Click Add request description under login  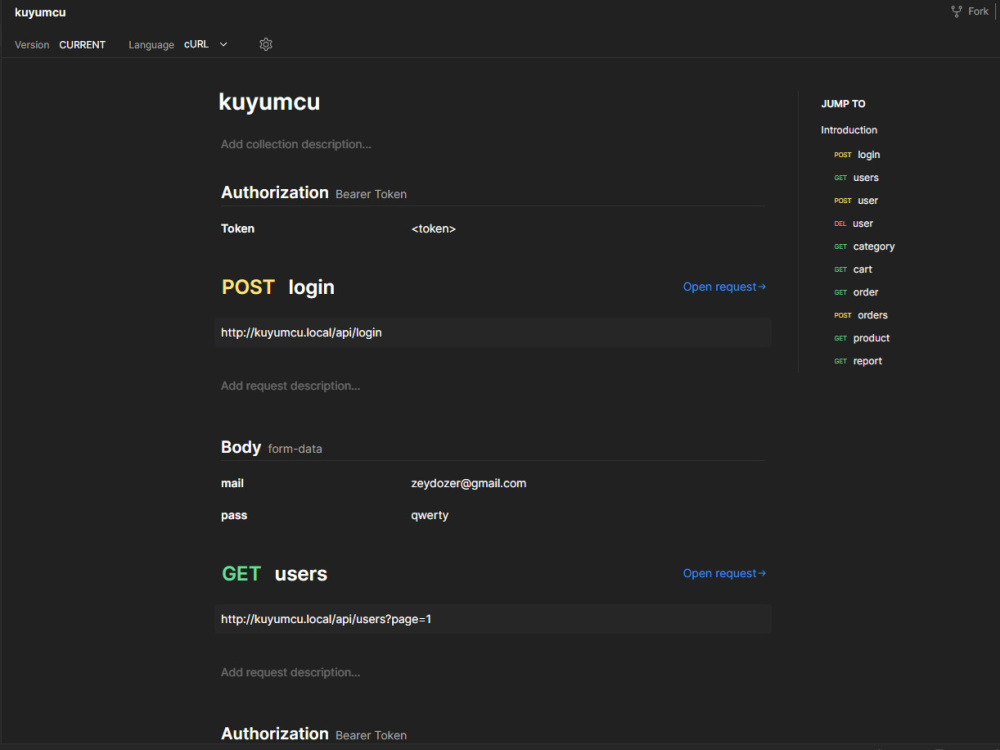coord(290,386)
